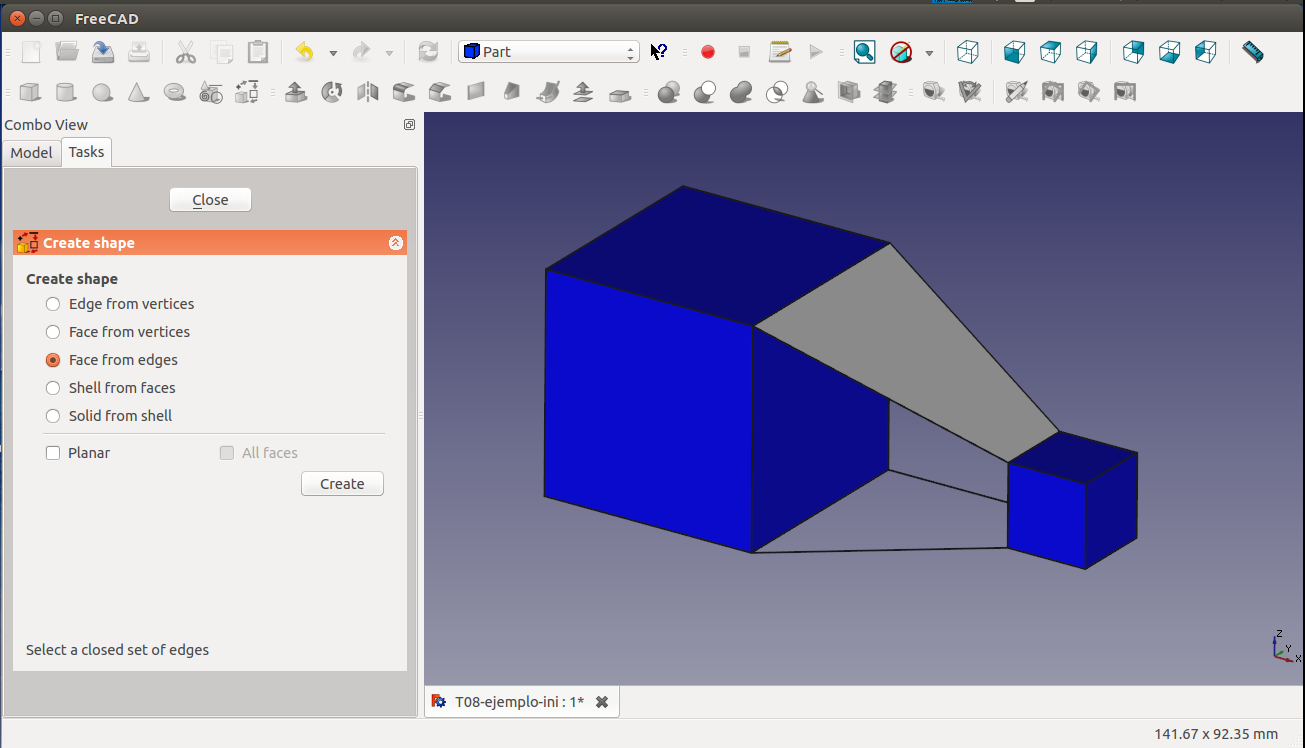Select the T08-ejemplo-ini document tab
The image size is (1305, 748).
[x=518, y=702]
